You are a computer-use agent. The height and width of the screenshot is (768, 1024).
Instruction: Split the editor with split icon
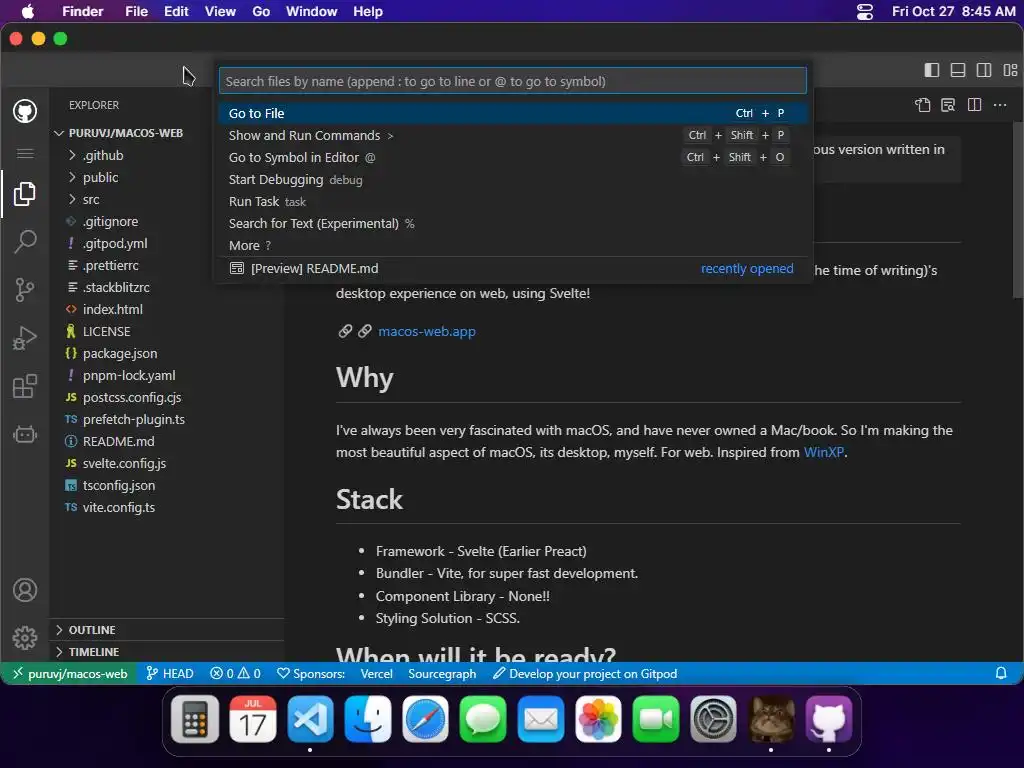pos(974,105)
